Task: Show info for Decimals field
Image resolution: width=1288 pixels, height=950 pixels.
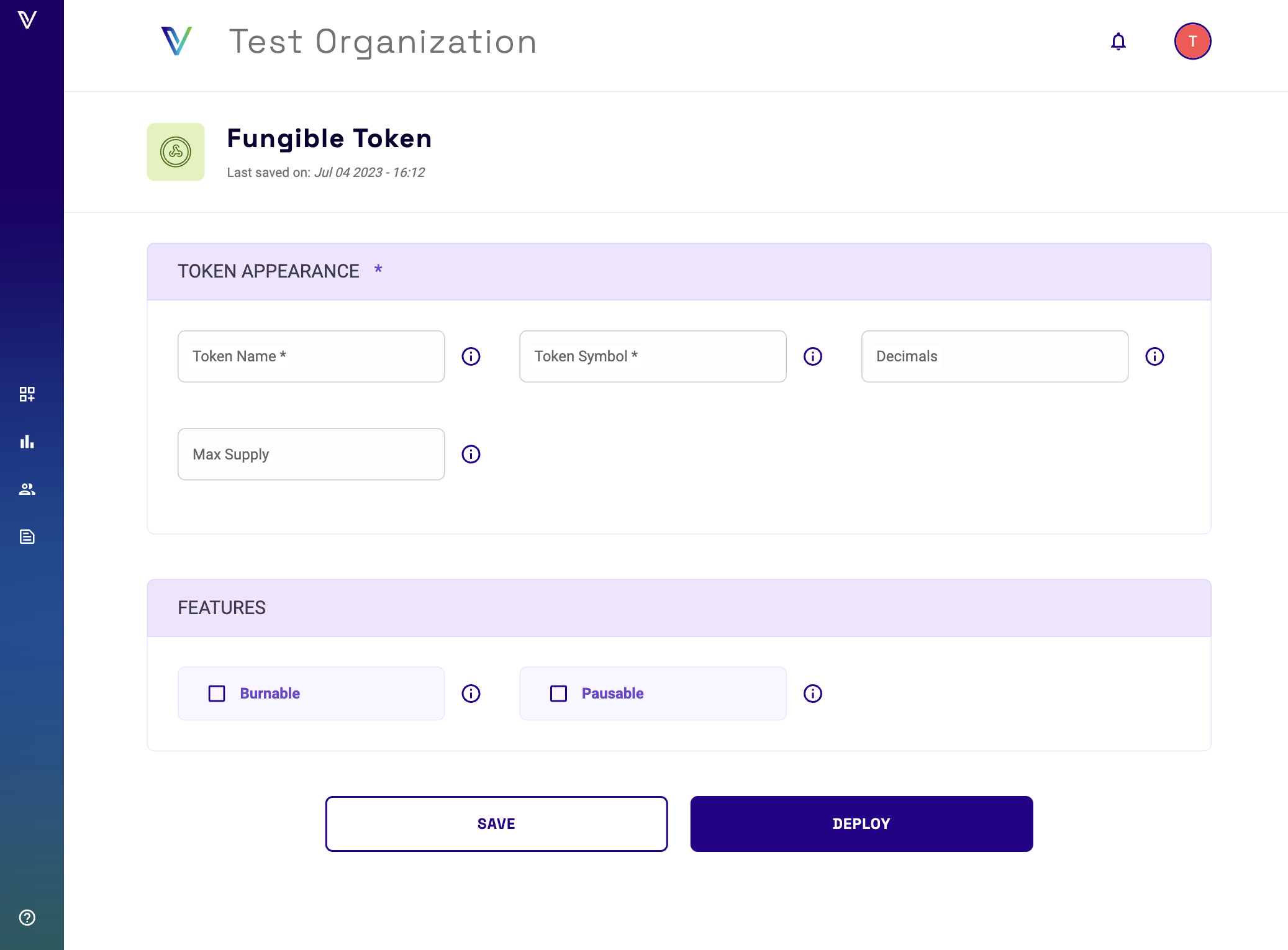Action: (1154, 356)
